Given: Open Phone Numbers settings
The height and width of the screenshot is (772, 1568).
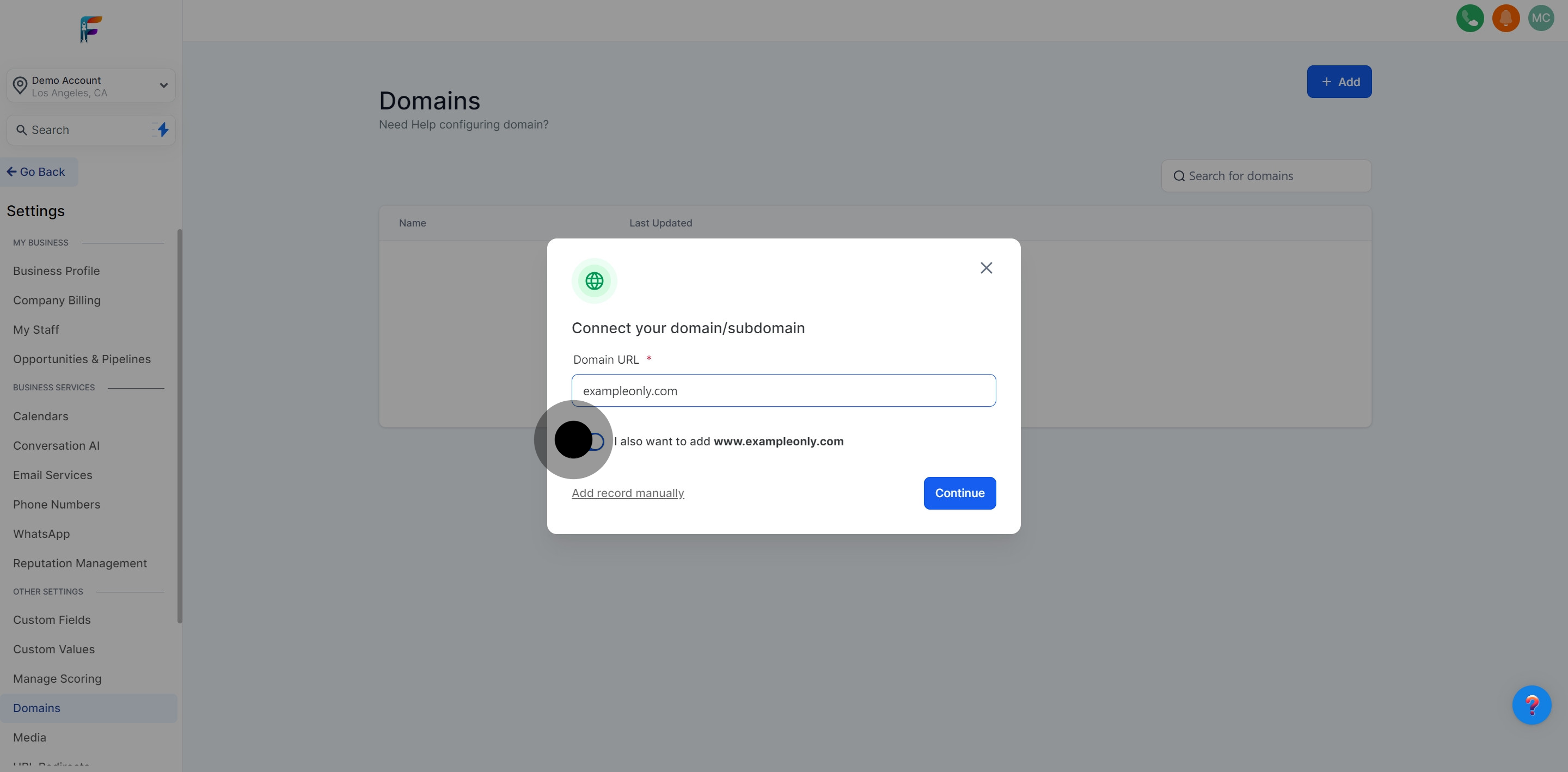Looking at the screenshot, I should tap(57, 505).
